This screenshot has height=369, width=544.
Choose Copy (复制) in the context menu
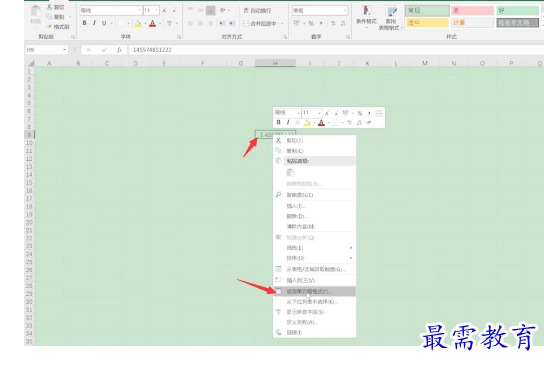click(x=314, y=151)
